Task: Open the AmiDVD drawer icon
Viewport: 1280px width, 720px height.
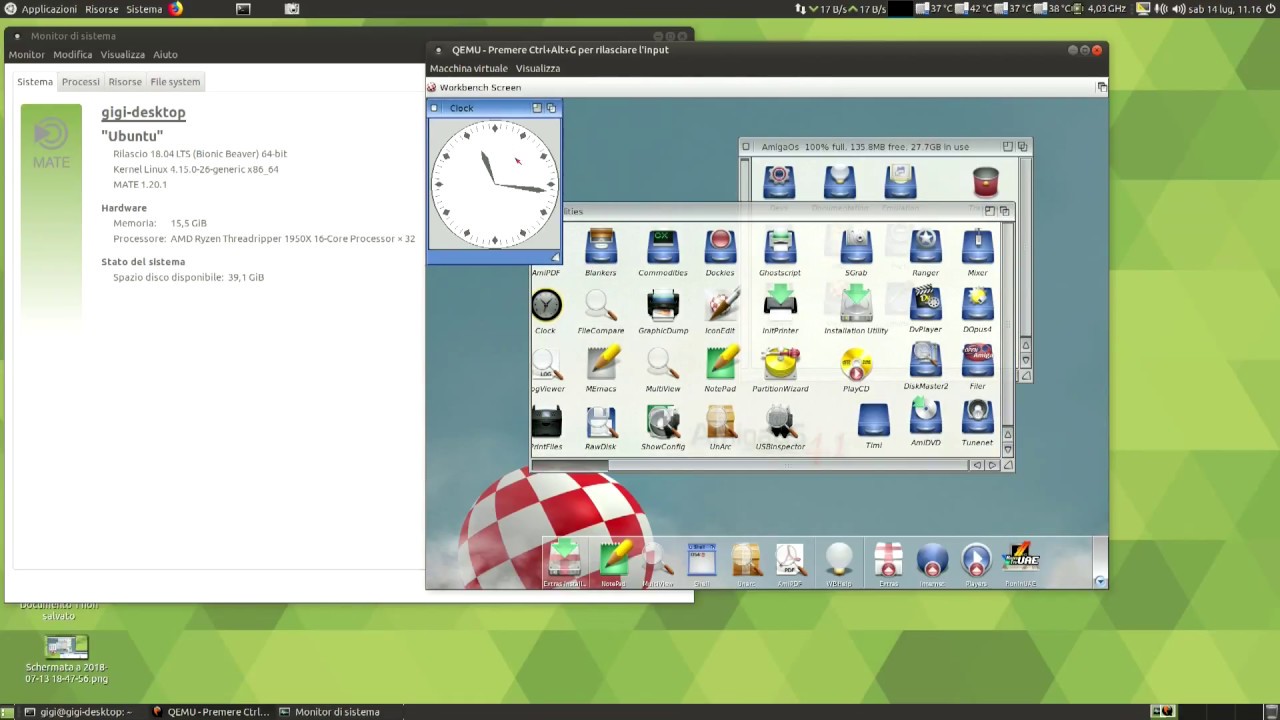Action: [x=925, y=417]
